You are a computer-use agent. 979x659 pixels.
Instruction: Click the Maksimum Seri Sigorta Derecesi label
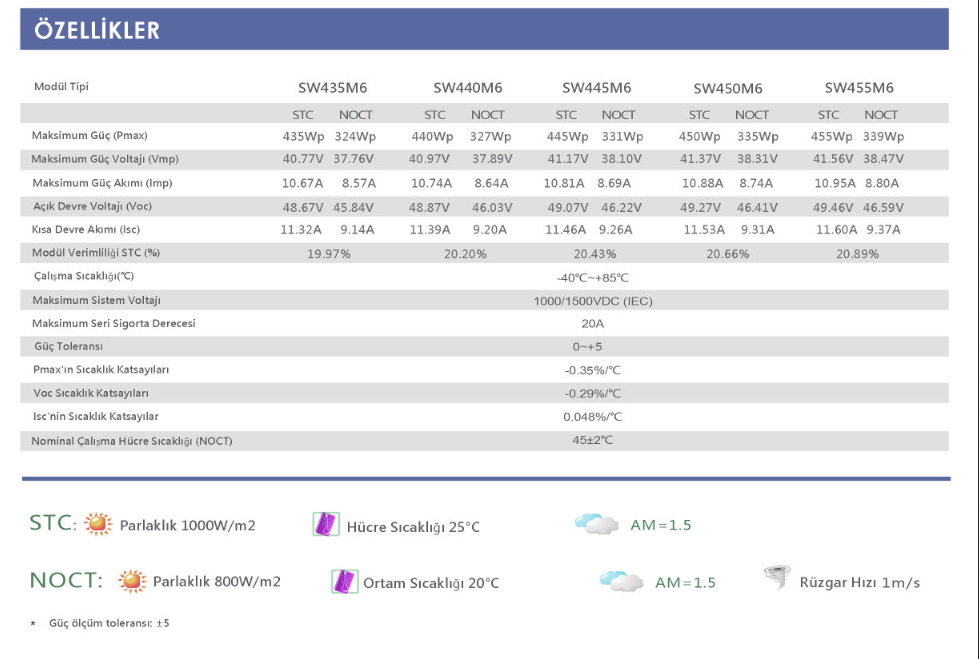click(114, 324)
